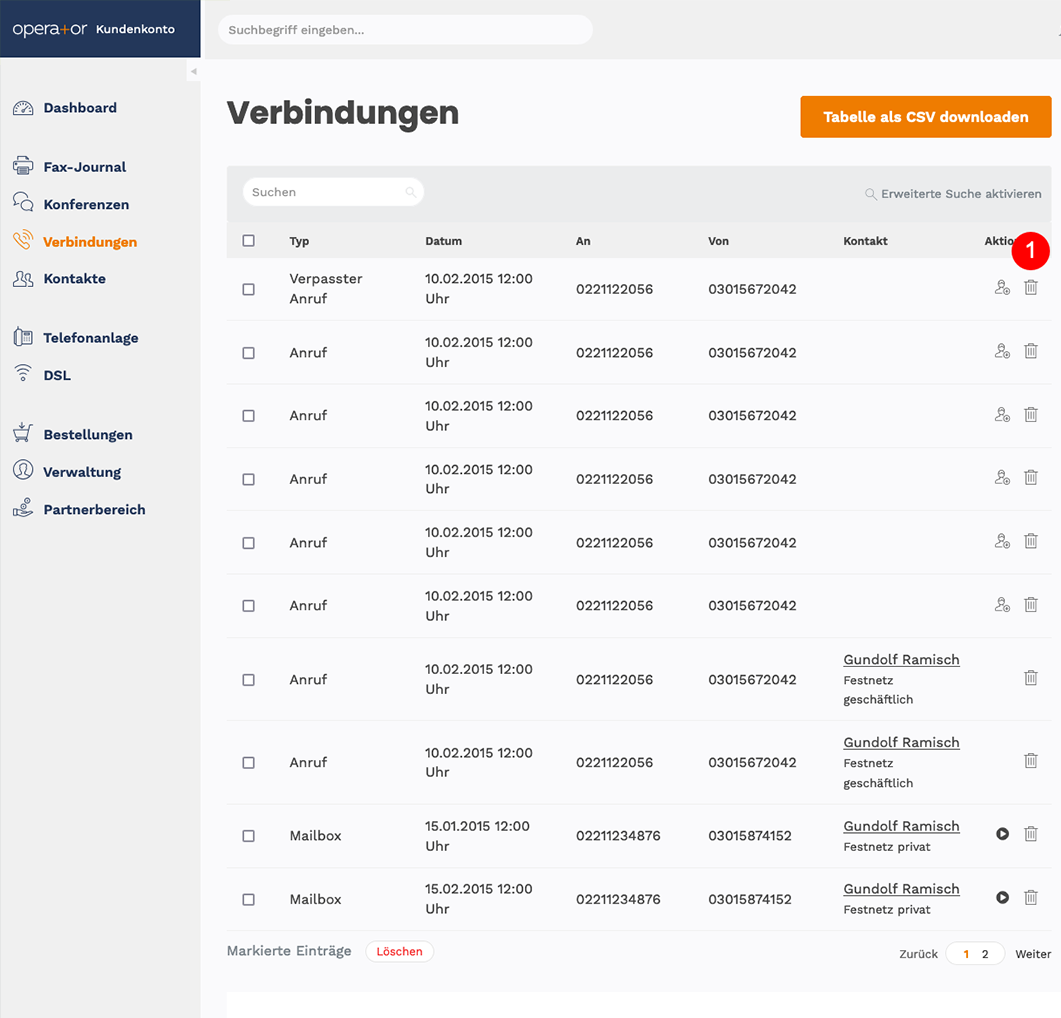Go to Konferenzen section
Image resolution: width=1061 pixels, height=1018 pixels.
[86, 204]
